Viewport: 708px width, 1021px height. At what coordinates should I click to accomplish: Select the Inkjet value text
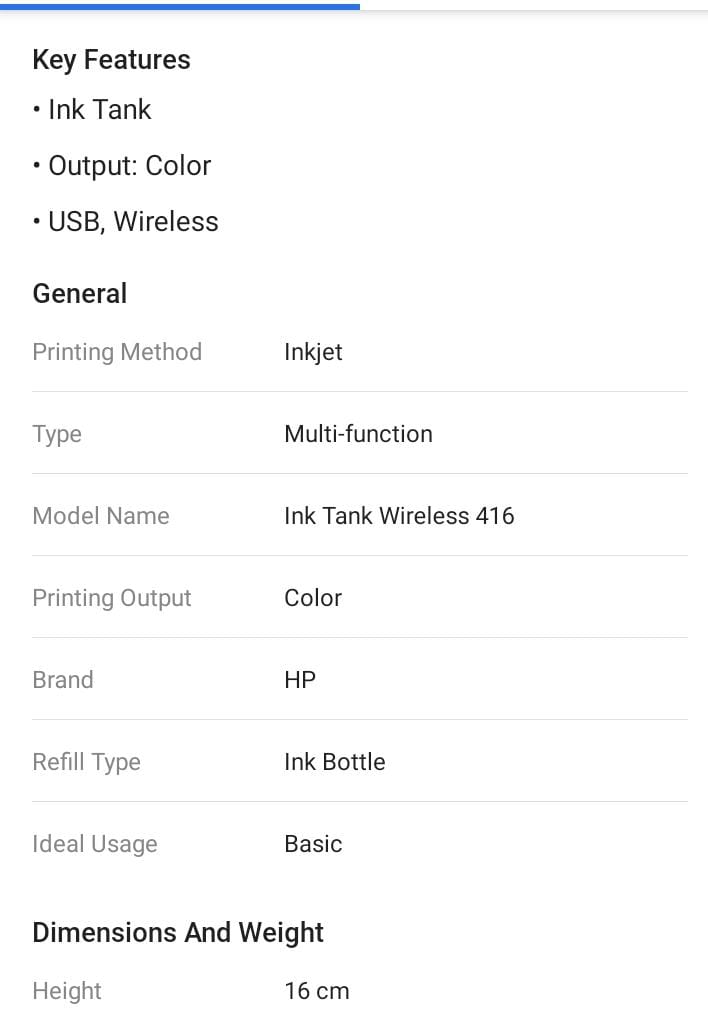(x=313, y=352)
